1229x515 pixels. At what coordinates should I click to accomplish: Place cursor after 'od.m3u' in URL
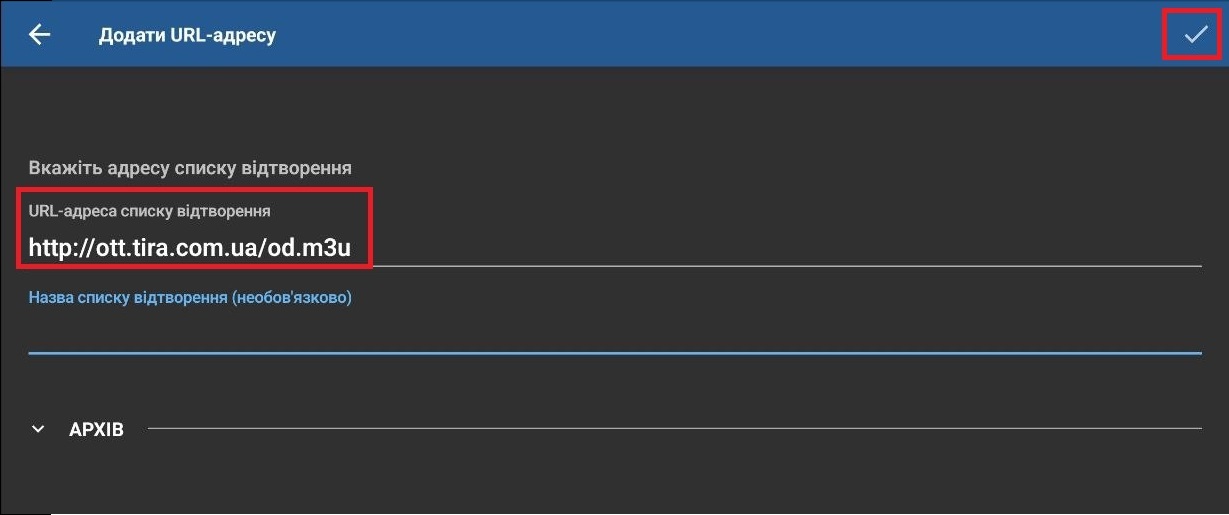tap(352, 247)
